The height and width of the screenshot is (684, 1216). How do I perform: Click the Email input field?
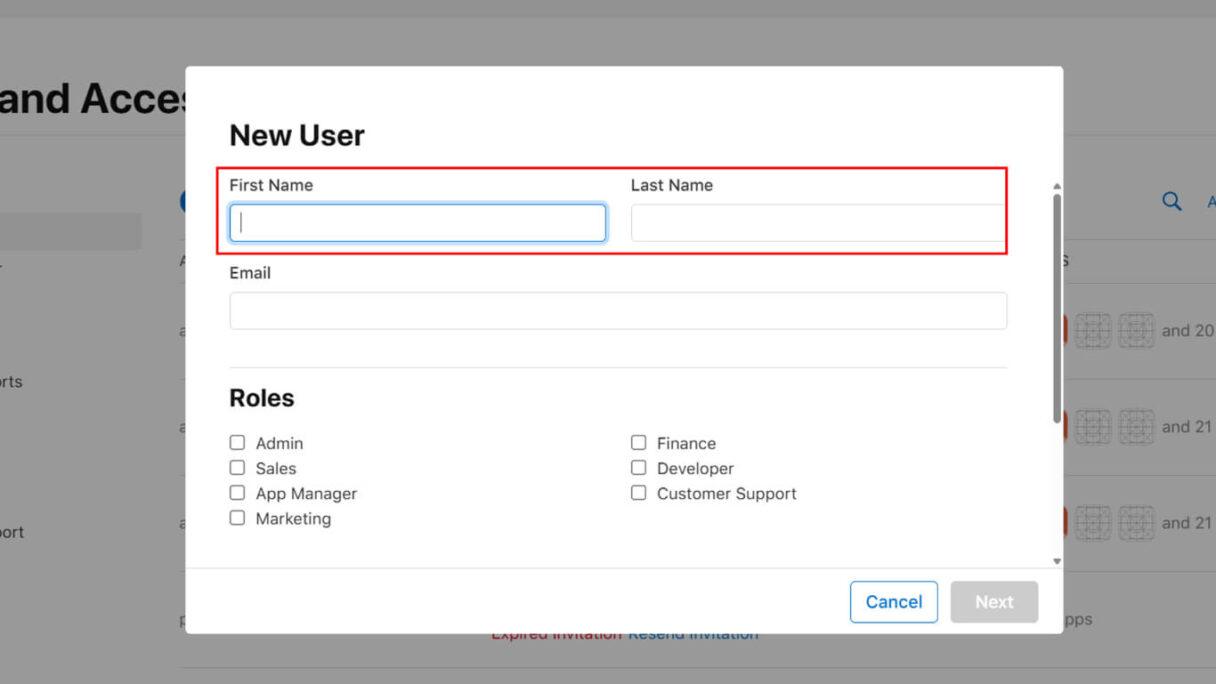pos(618,310)
